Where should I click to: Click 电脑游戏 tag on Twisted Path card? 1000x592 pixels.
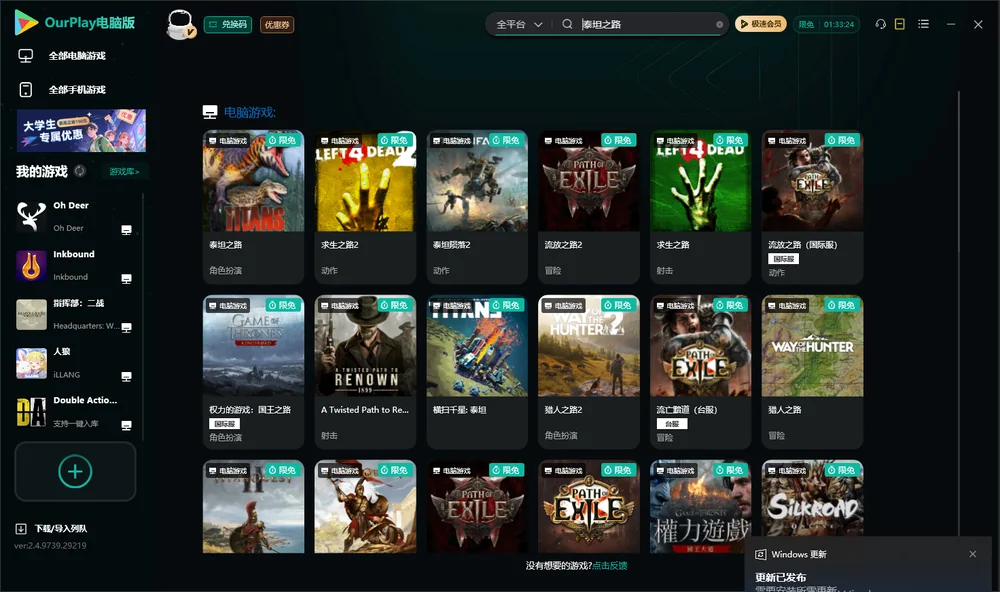pyautogui.click(x=340, y=306)
